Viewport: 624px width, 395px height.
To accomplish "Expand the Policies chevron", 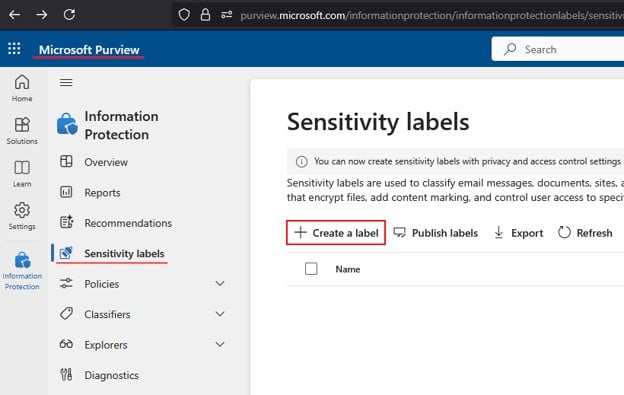I will pyautogui.click(x=220, y=284).
